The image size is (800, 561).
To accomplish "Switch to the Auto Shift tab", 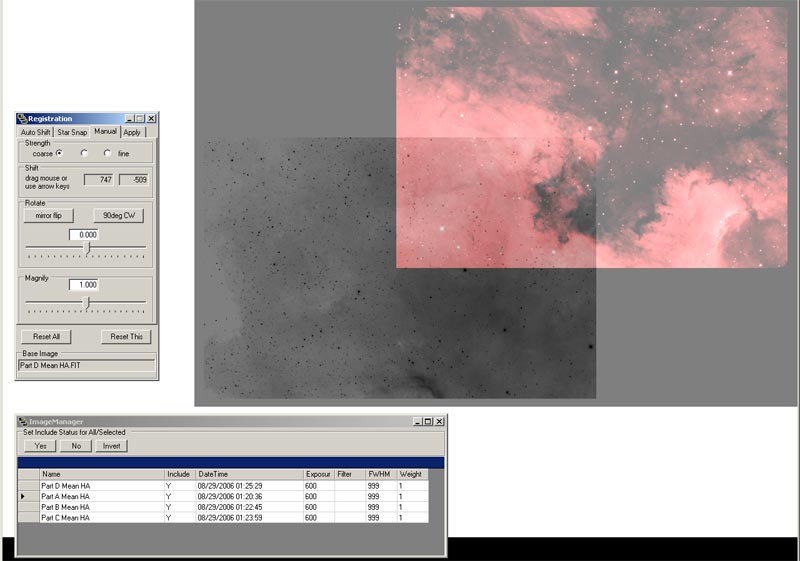I will coord(36,132).
